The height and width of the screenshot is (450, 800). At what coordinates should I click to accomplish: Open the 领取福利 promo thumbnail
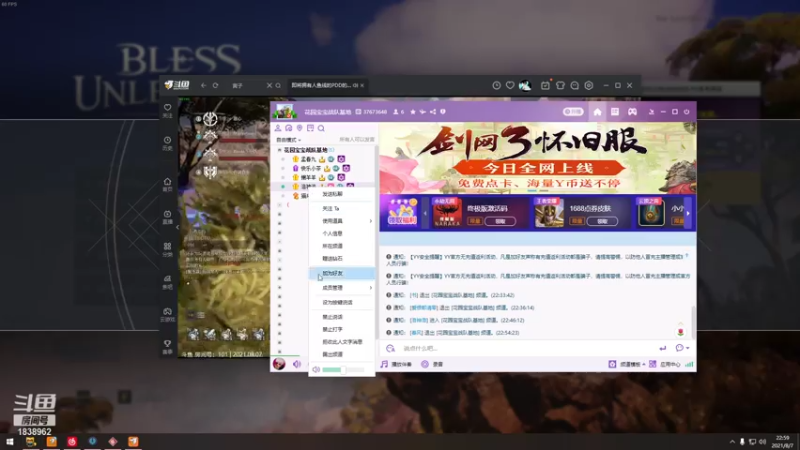pos(403,212)
